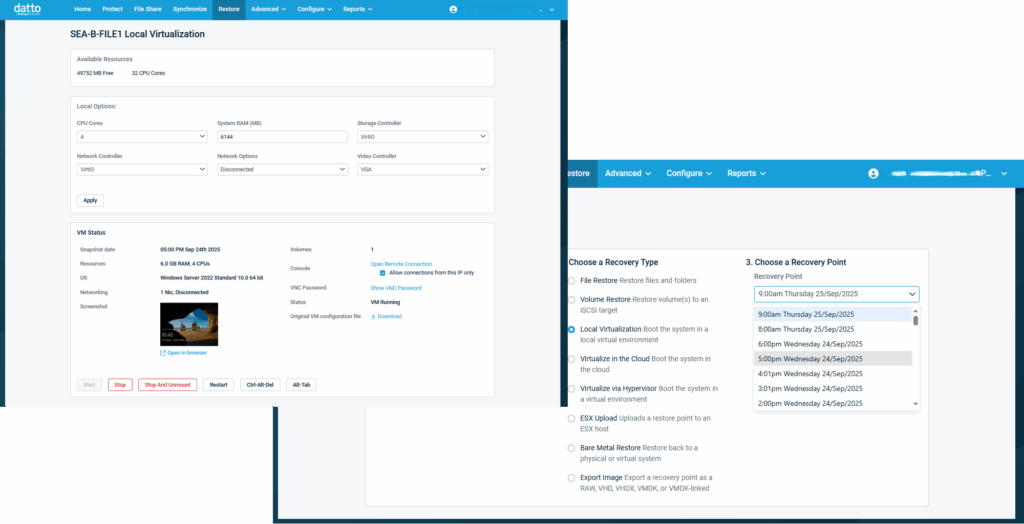The image size is (1024, 524).
Task: Click the Open in browser external-link icon
Action: pos(163,353)
